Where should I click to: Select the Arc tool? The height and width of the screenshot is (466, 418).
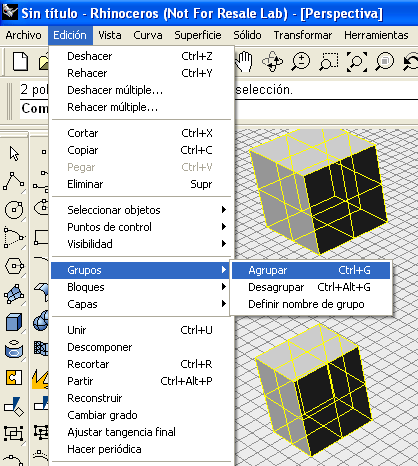point(14,238)
